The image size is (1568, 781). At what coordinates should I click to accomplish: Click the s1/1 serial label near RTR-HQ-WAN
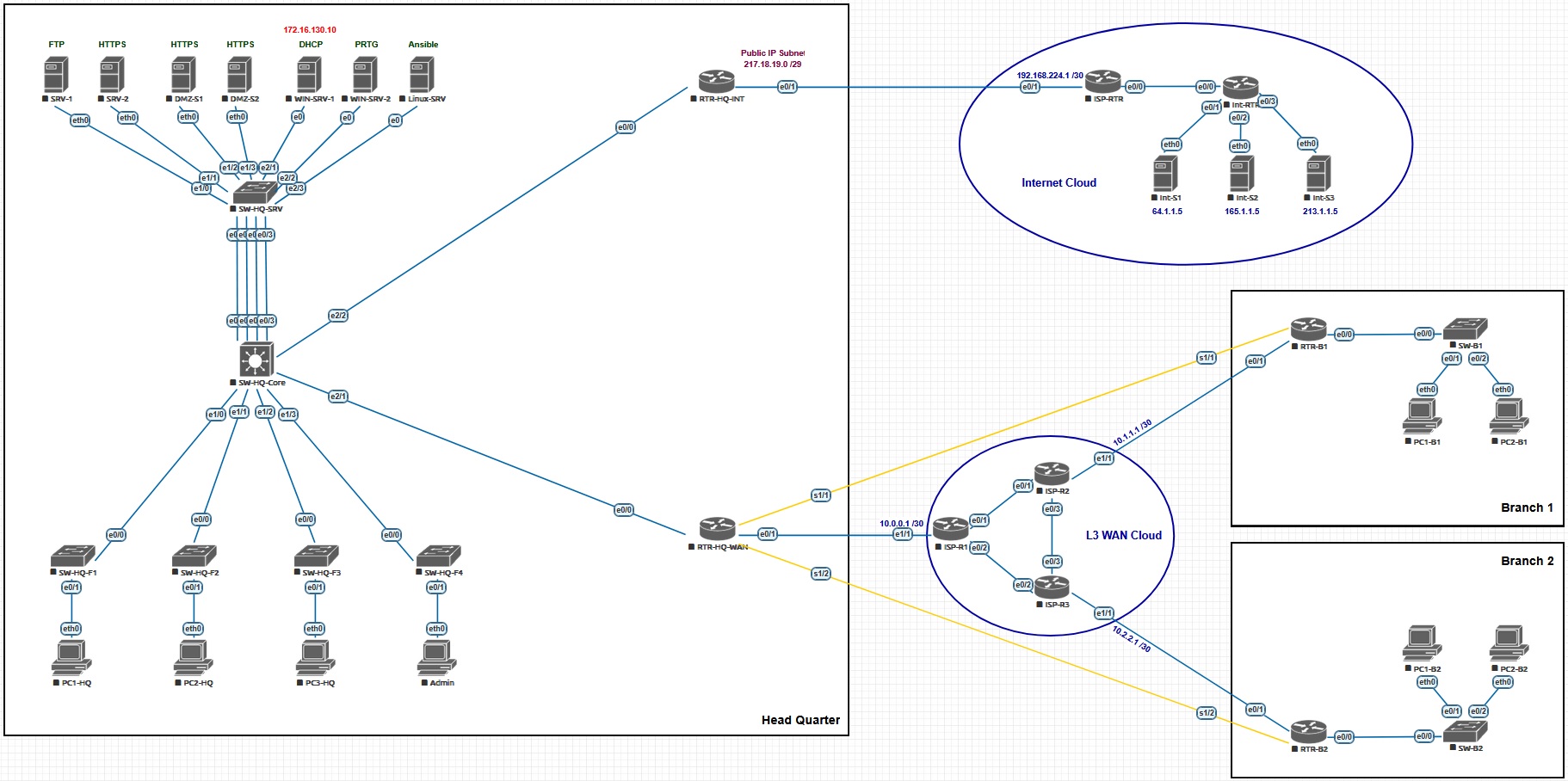point(821,495)
